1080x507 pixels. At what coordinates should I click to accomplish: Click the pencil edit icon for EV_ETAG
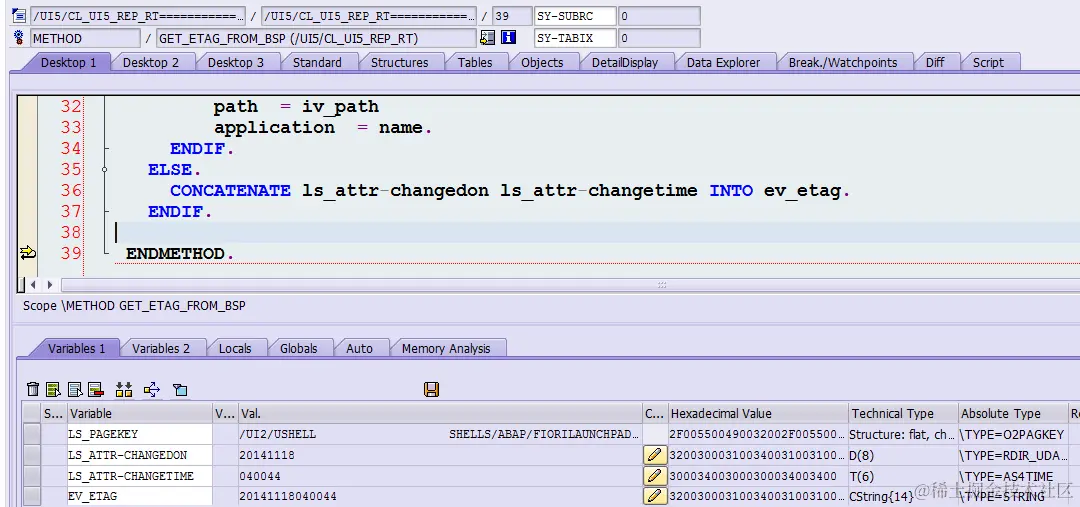(655, 496)
